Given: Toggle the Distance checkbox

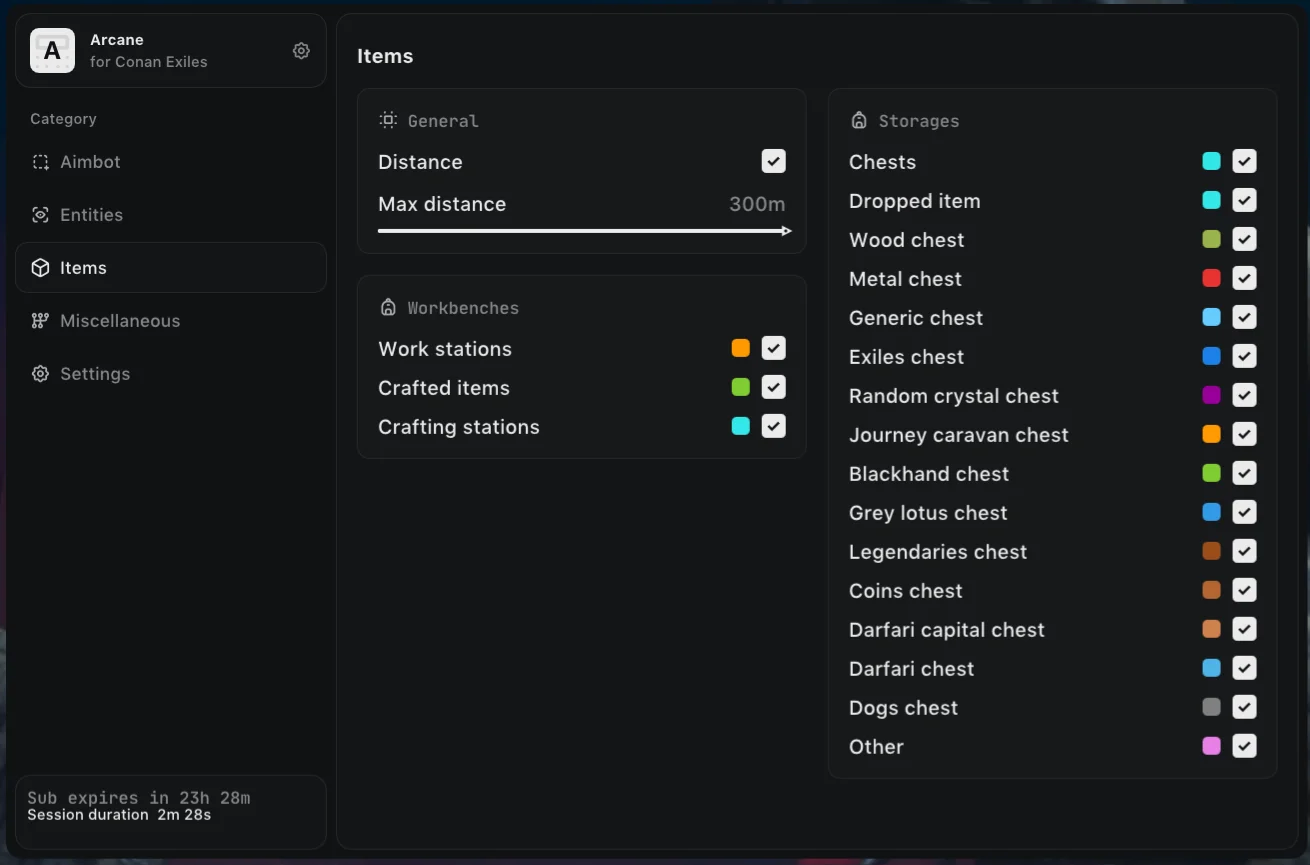Looking at the screenshot, I should (x=773, y=161).
